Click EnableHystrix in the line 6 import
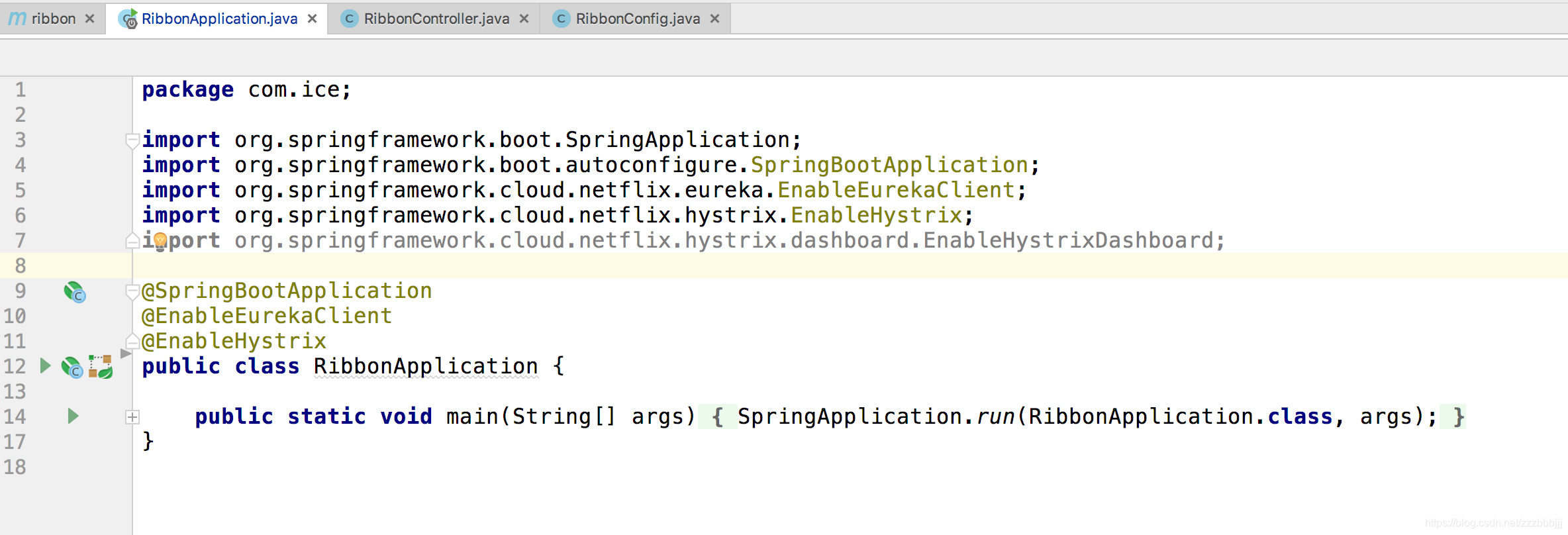This screenshot has height=535, width=1568. click(x=876, y=215)
